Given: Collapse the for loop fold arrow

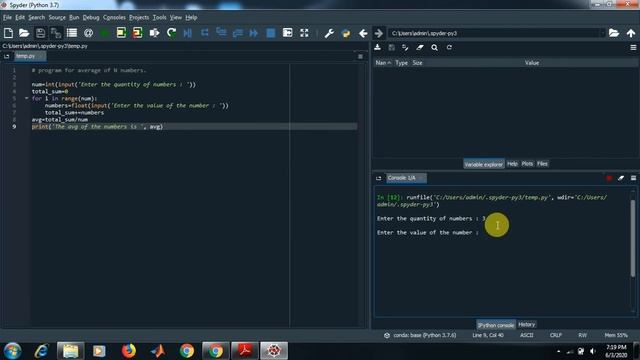Looking at the screenshot, I should 26,98.
